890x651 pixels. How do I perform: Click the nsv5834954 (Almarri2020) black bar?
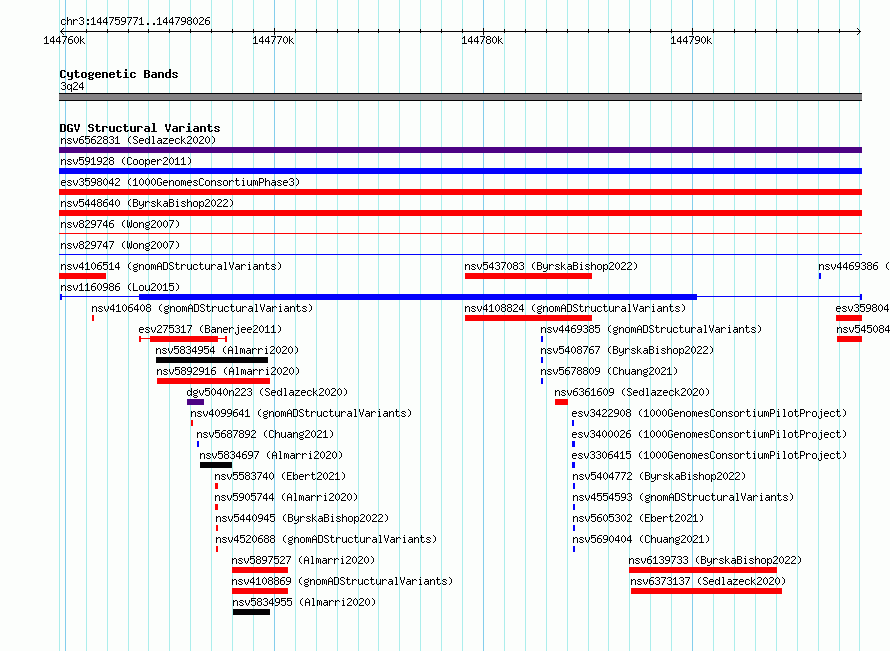point(212,360)
